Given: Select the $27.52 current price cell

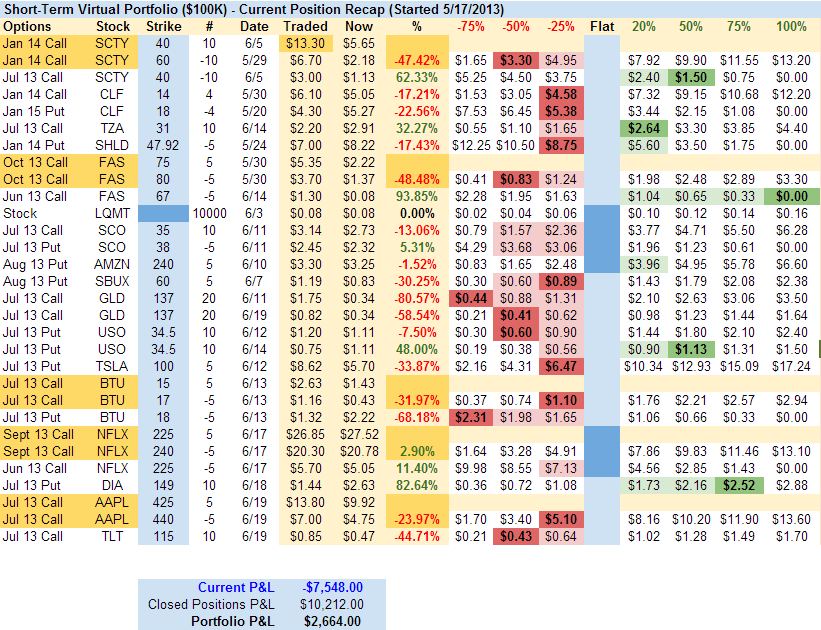Looking at the screenshot, I should click(x=359, y=434).
